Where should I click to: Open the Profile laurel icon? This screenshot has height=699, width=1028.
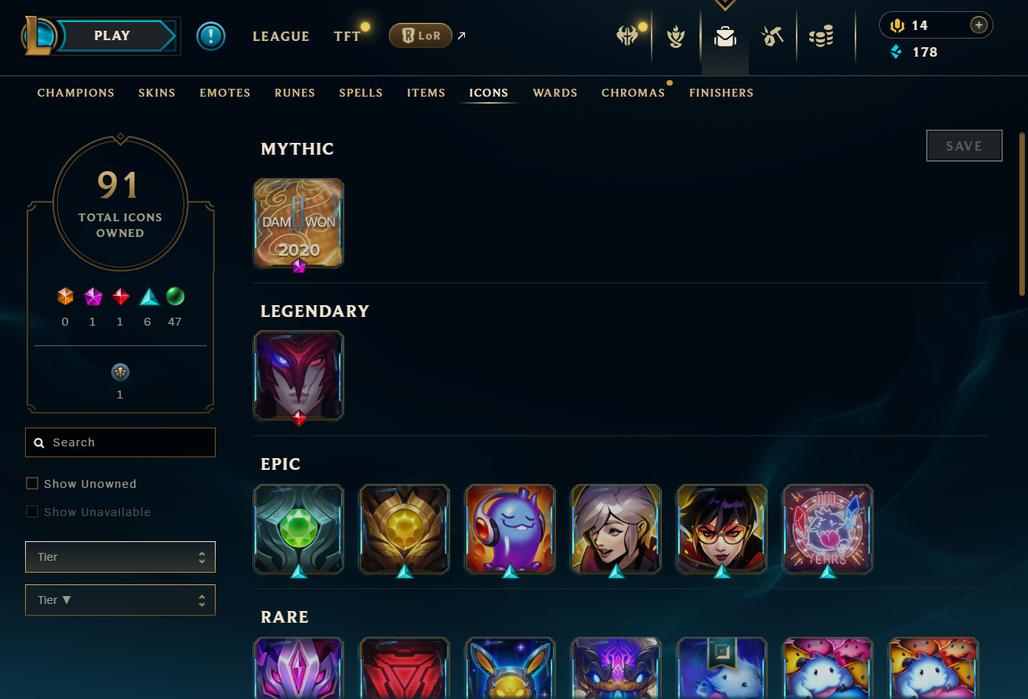676,37
